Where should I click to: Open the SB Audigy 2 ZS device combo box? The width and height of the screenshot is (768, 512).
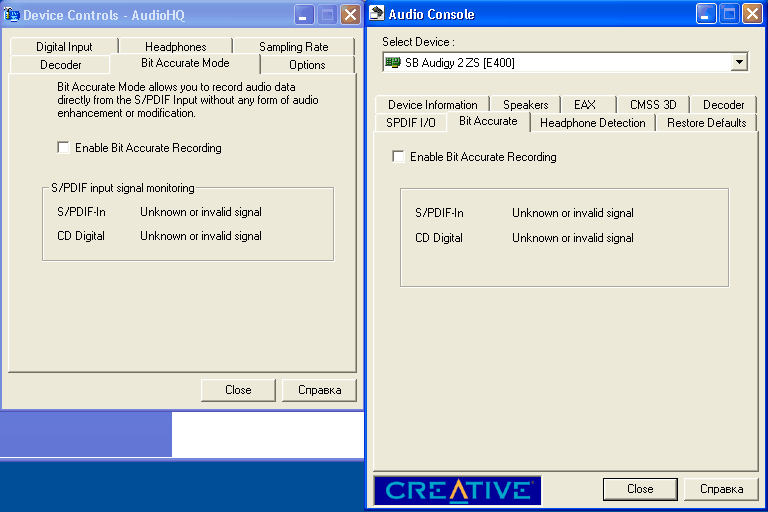[565, 62]
